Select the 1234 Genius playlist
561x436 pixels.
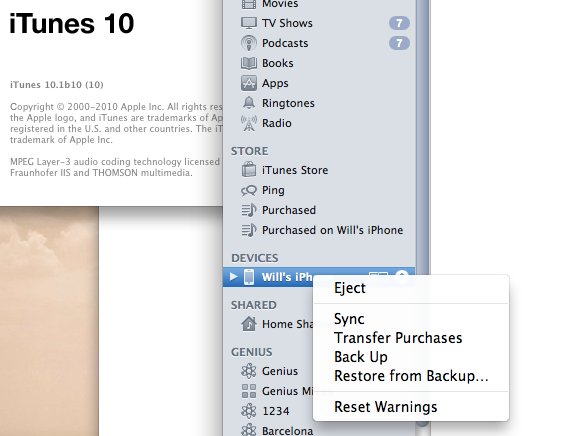(275, 411)
